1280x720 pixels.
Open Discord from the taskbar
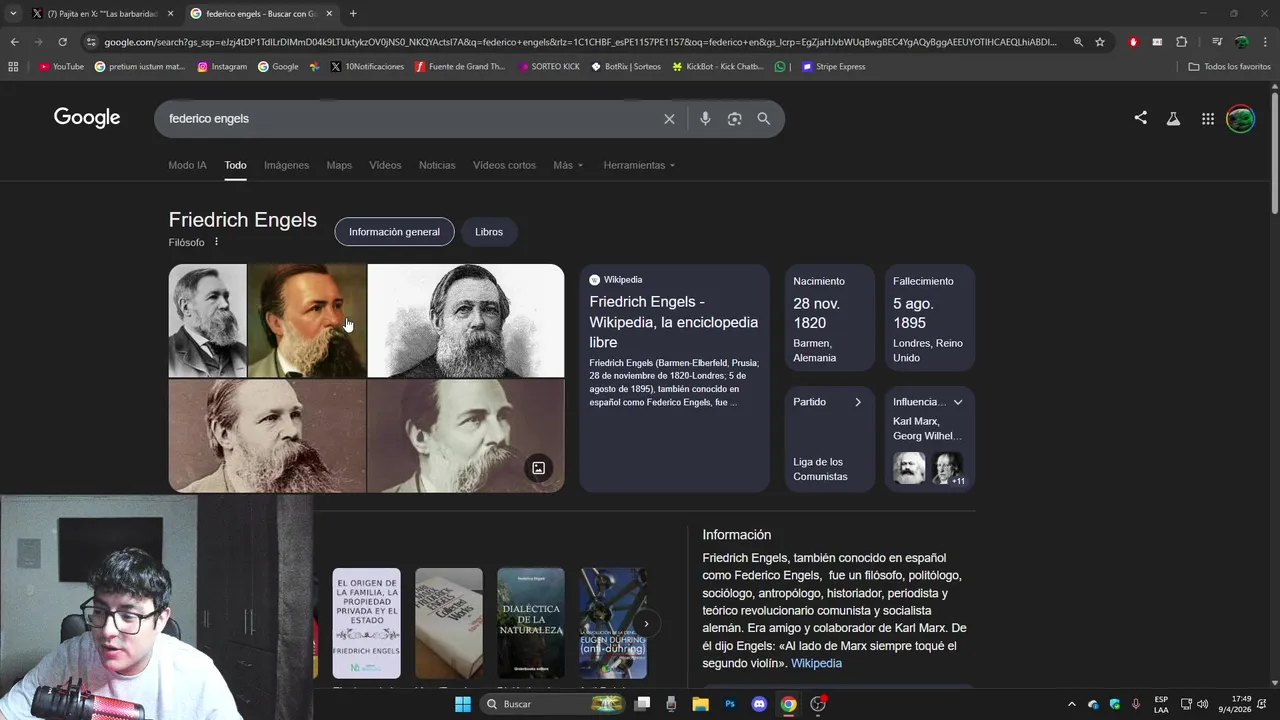[x=759, y=704]
